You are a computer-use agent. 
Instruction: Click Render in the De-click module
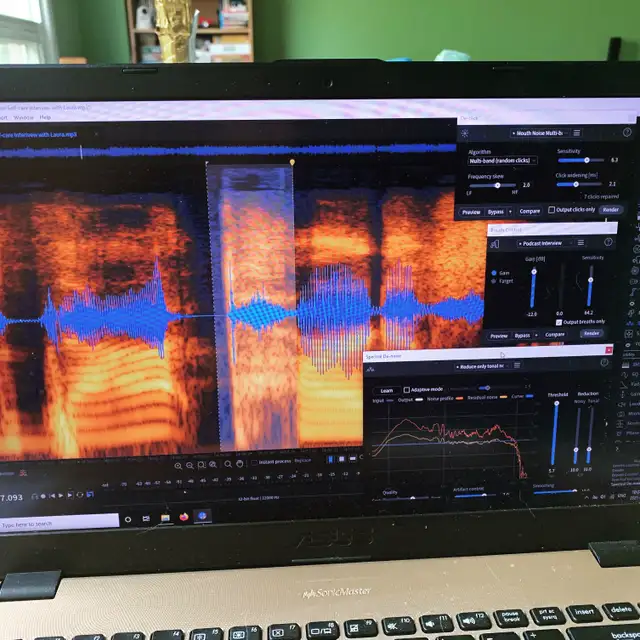[x=611, y=209]
